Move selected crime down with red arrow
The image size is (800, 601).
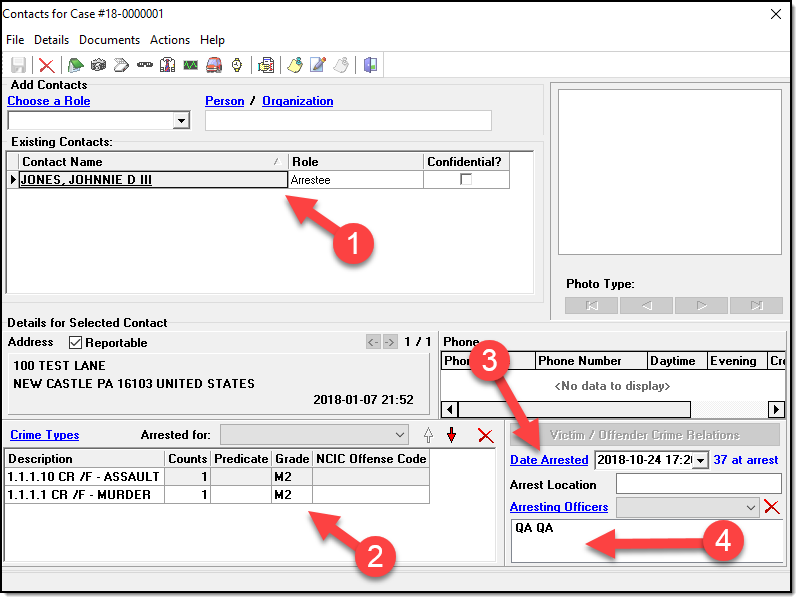click(451, 435)
